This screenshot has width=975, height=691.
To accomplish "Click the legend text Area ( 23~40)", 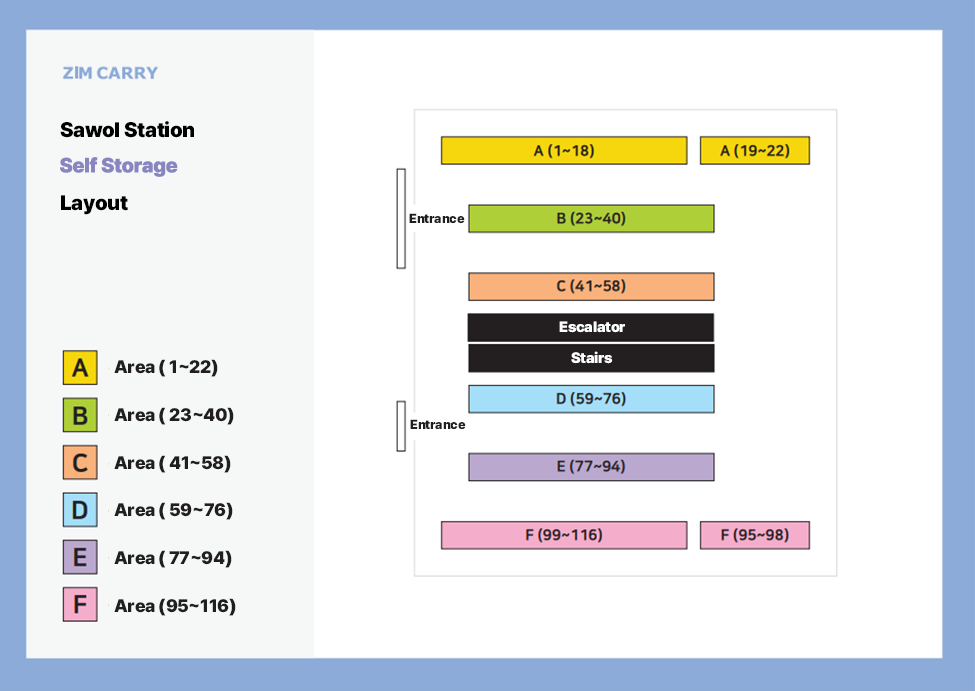I will click(174, 415).
